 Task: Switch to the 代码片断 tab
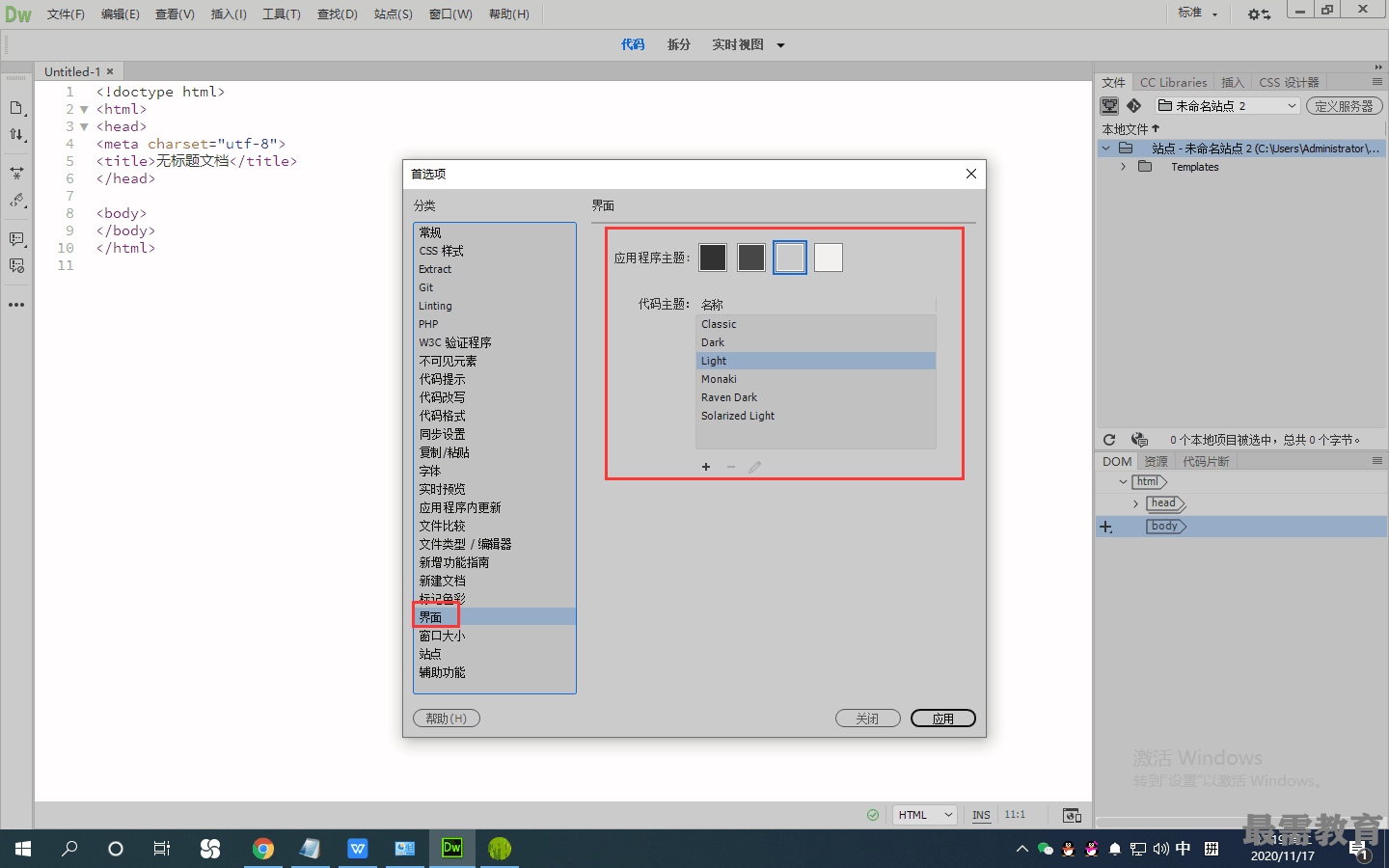click(1206, 462)
